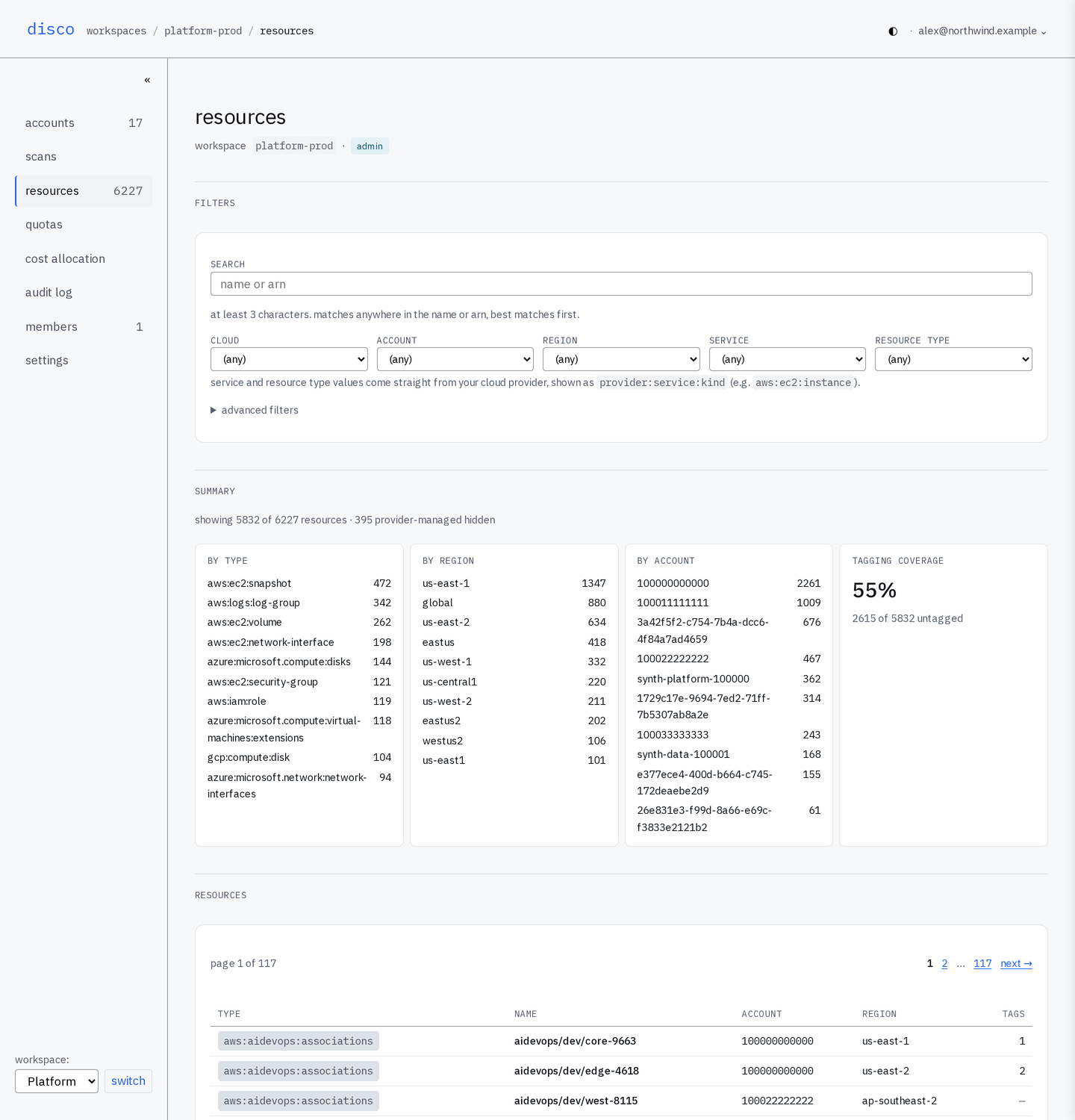
Task: Open members in the sidebar
Action: [84, 327]
